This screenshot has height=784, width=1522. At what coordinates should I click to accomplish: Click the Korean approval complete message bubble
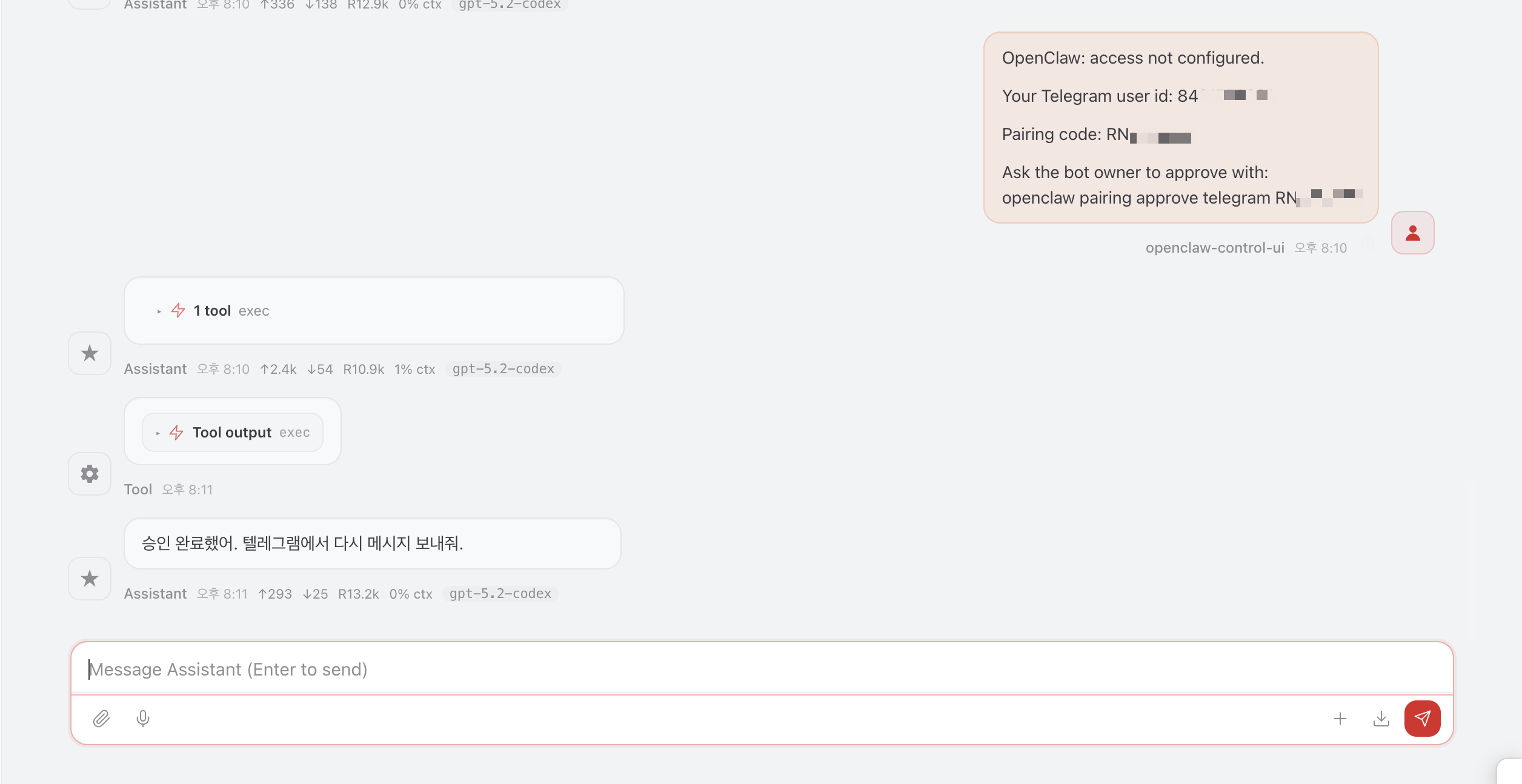tap(372, 543)
